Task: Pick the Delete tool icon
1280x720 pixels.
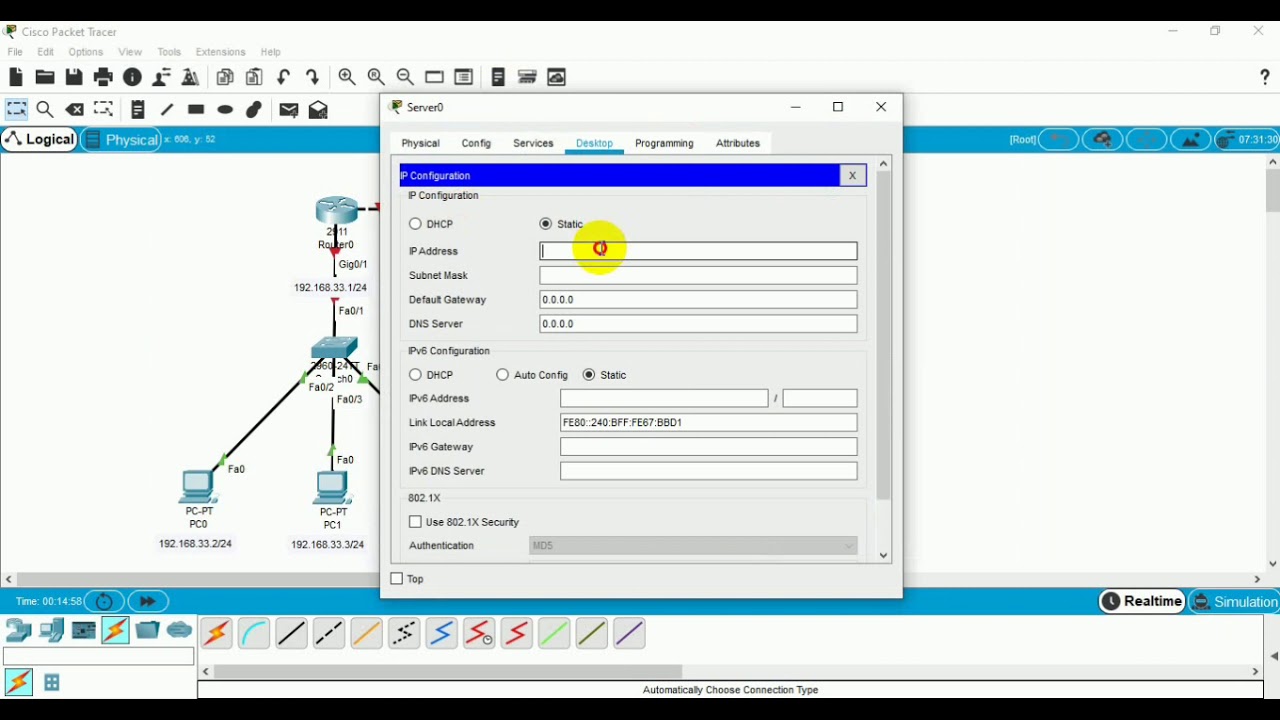Action: [x=75, y=110]
